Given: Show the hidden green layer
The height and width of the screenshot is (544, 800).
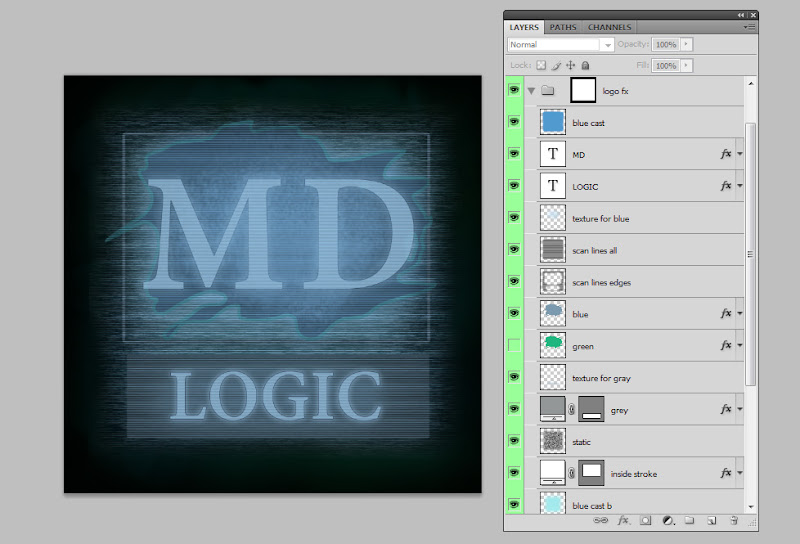Looking at the screenshot, I should tap(514, 345).
